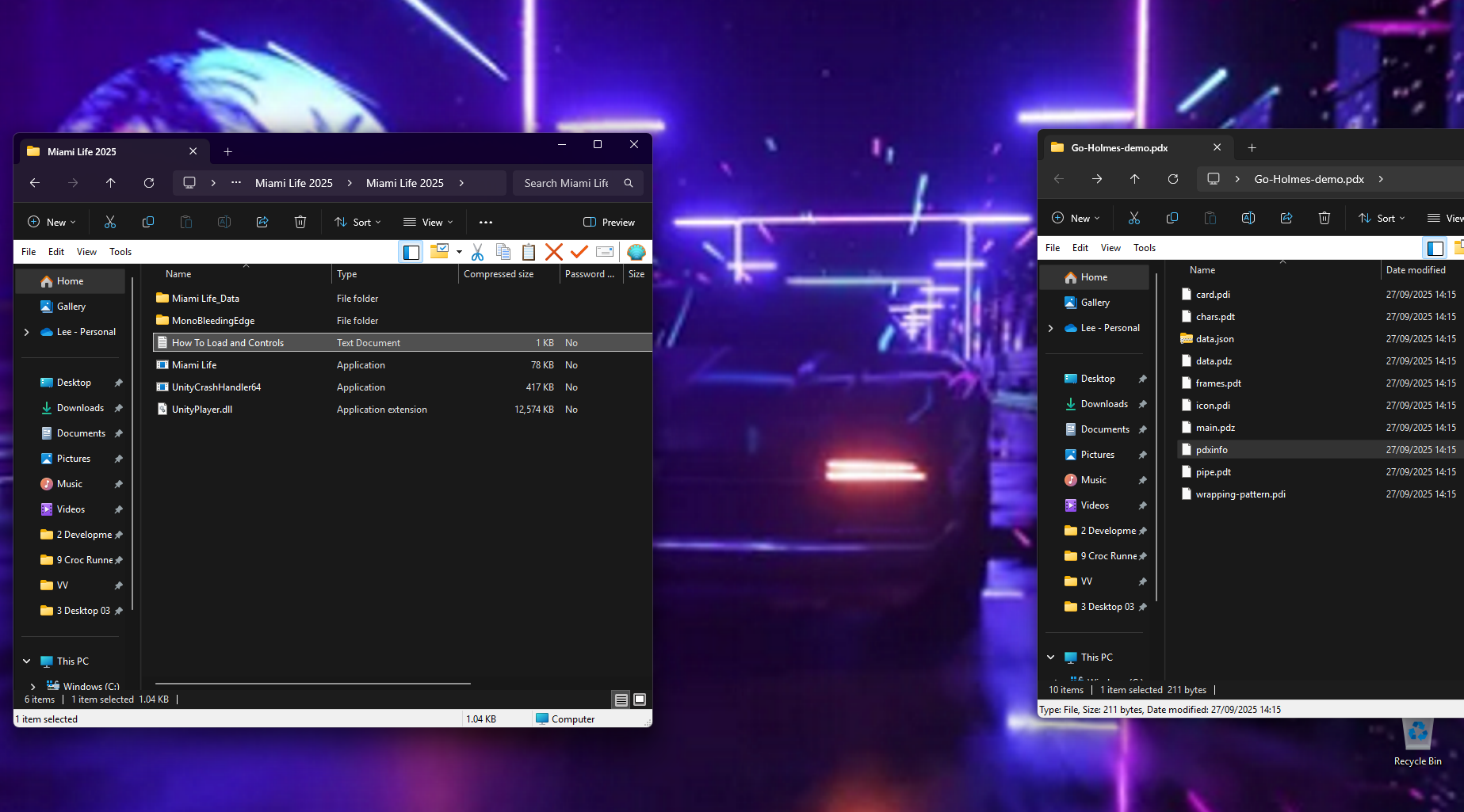Open Gallery in Go-Holmes-demo.pdx sidebar
The width and height of the screenshot is (1464, 812).
click(x=1095, y=303)
